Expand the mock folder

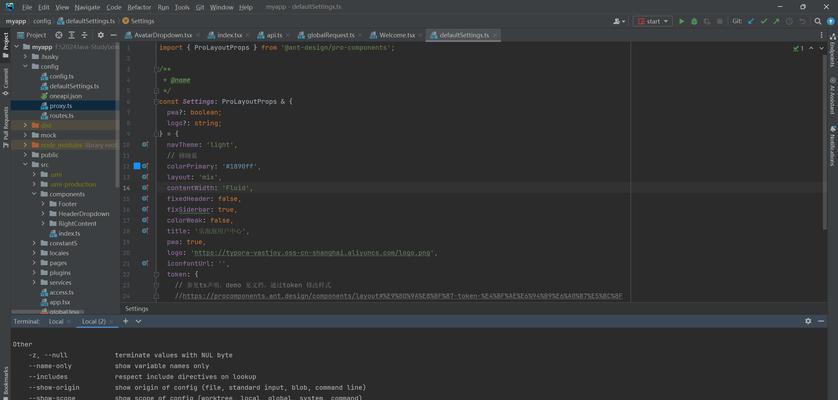[x=25, y=135]
